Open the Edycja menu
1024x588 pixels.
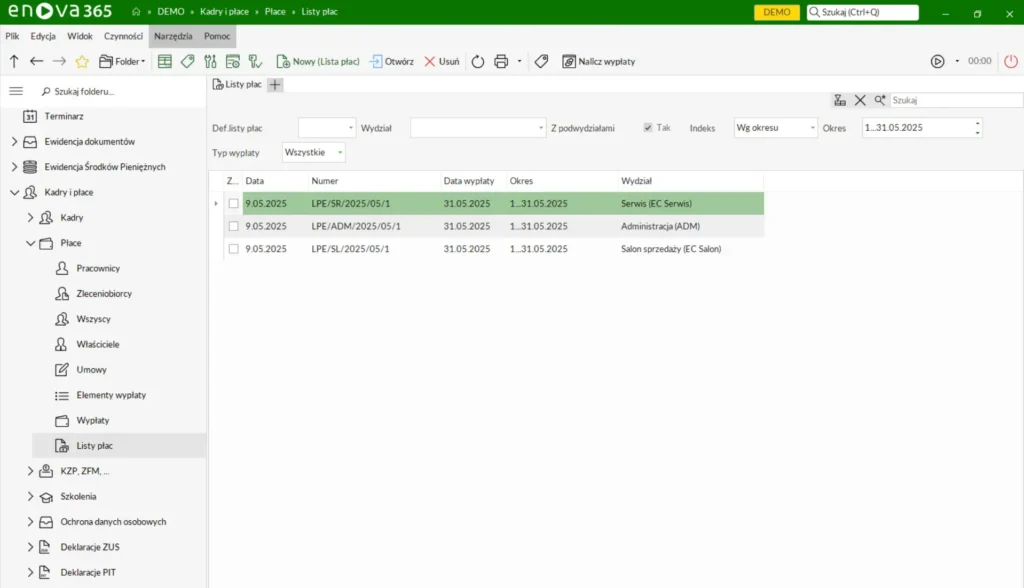[x=43, y=37]
